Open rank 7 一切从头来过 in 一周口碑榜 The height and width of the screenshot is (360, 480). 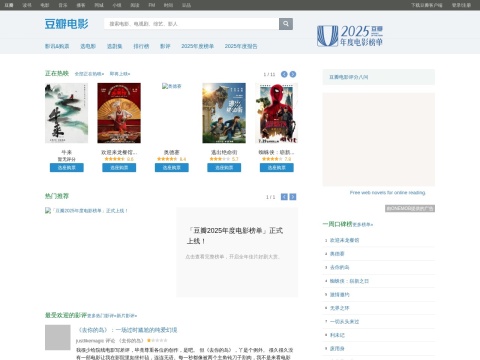344,322
